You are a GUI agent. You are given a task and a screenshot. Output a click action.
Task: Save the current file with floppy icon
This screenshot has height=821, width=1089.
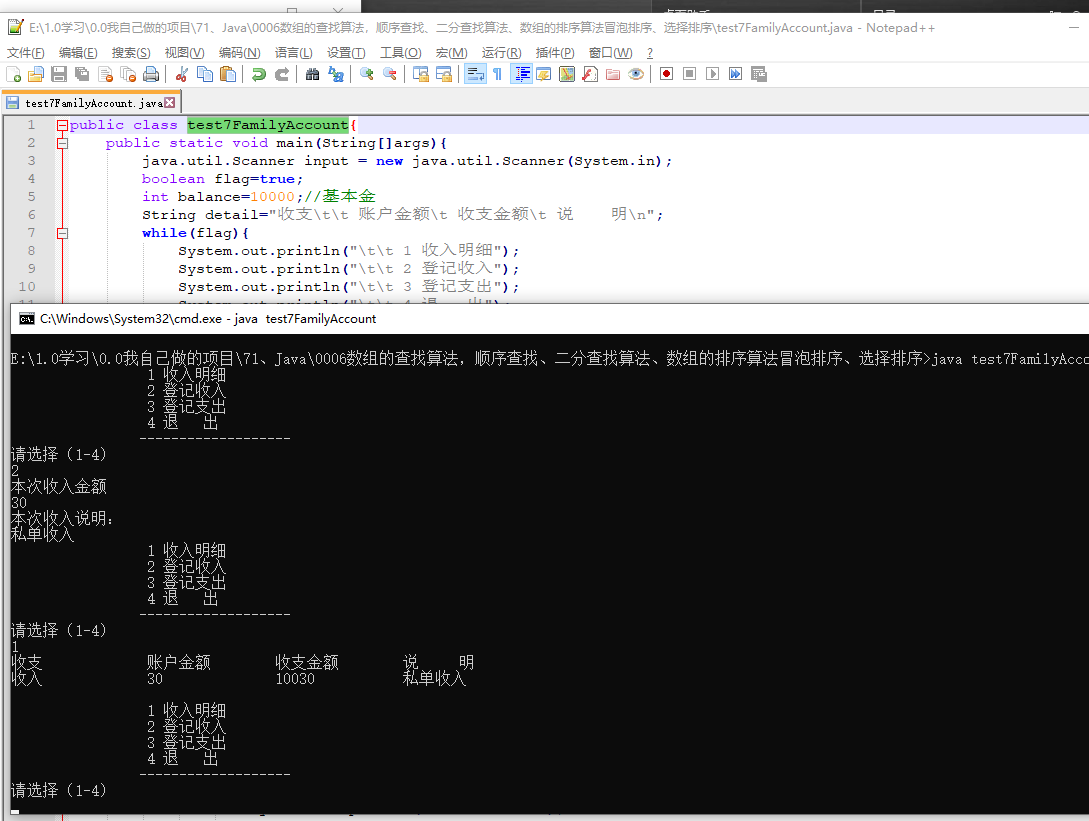pos(59,74)
